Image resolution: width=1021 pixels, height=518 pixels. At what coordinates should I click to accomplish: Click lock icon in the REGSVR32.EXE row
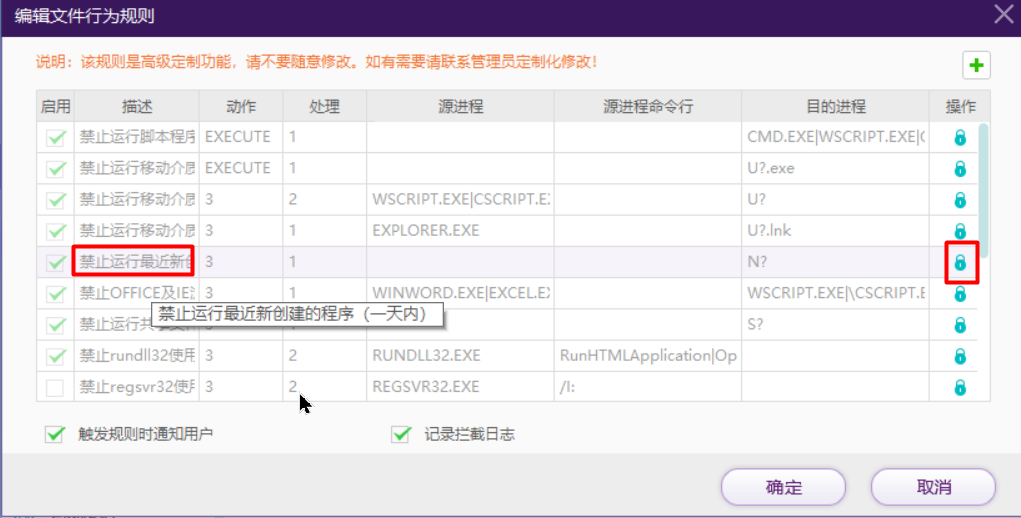pos(960,387)
